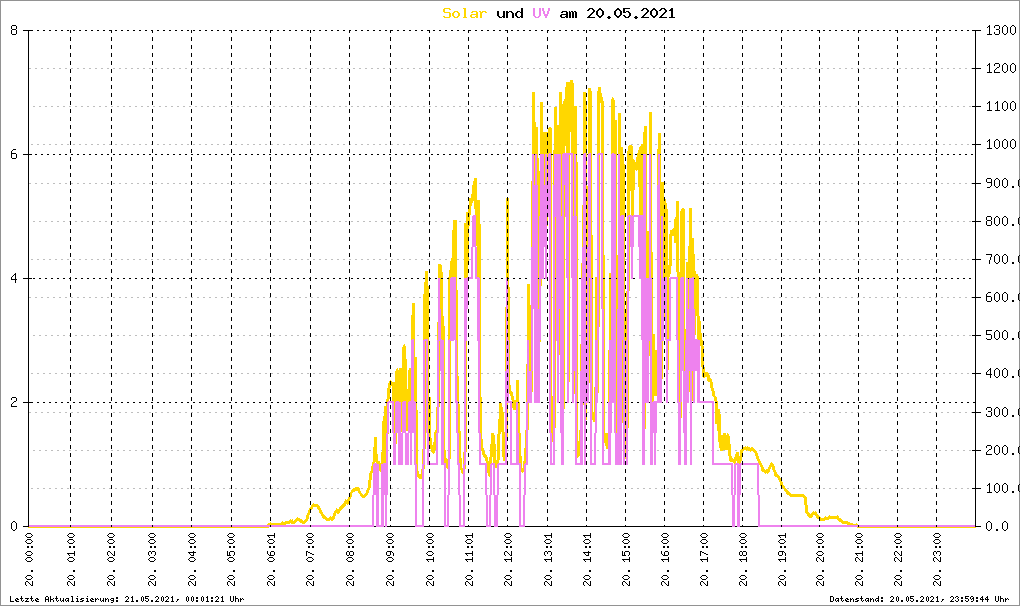
Task: Click the '20. 18:00' time axis label
Action: point(743,560)
